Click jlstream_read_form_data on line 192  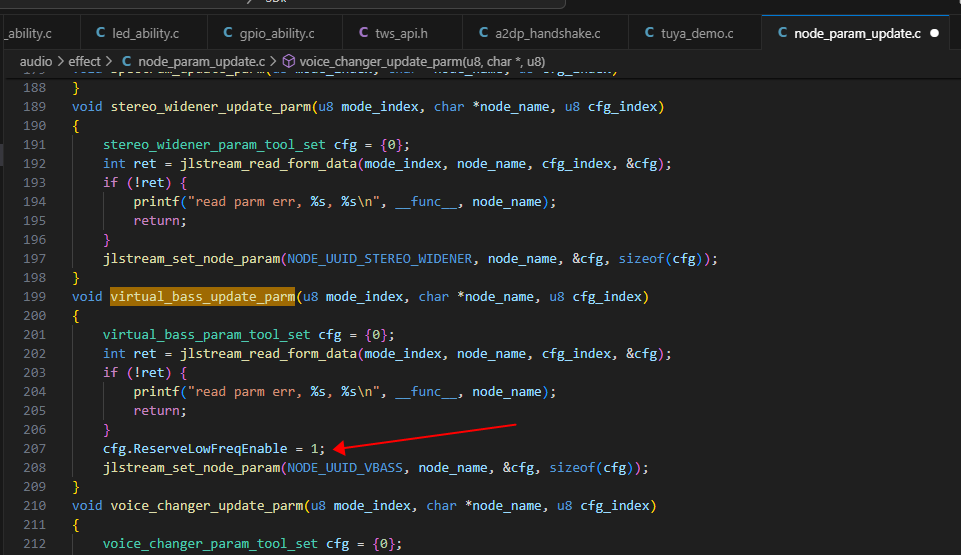(x=268, y=164)
